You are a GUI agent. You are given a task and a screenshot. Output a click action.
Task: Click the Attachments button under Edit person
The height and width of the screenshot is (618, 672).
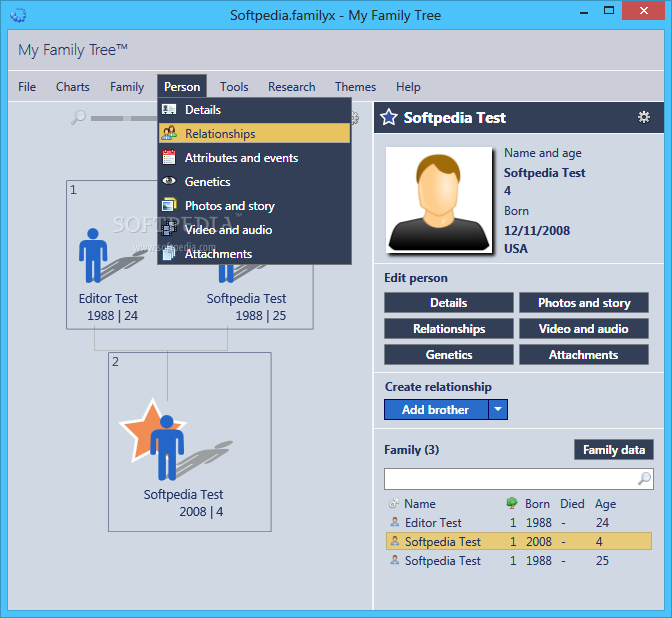(x=584, y=354)
